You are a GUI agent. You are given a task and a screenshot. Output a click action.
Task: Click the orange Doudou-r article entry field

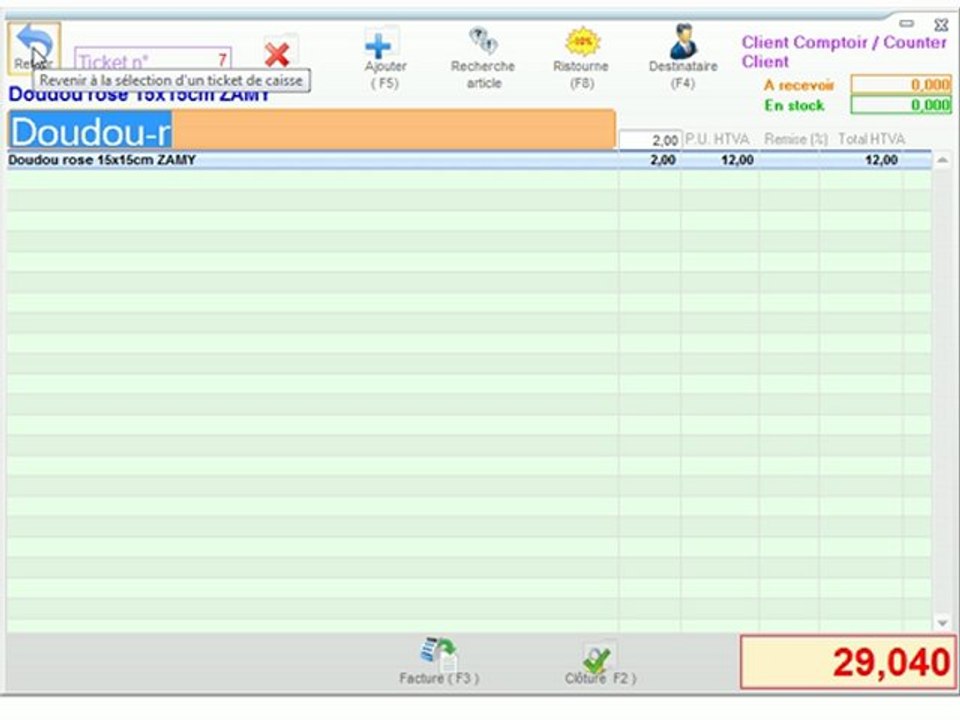(311, 130)
